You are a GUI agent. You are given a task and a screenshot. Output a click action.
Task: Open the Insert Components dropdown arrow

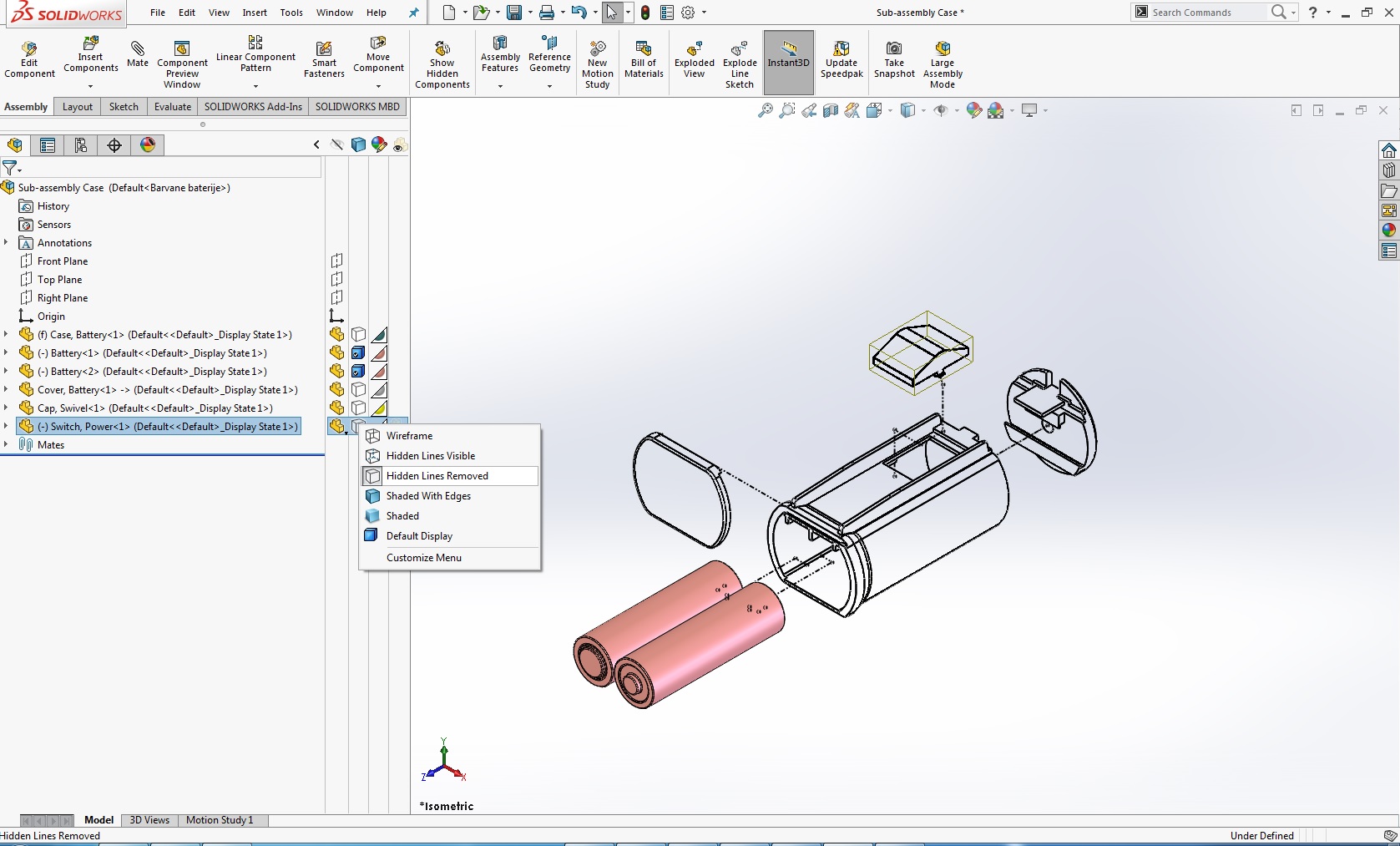[90, 86]
